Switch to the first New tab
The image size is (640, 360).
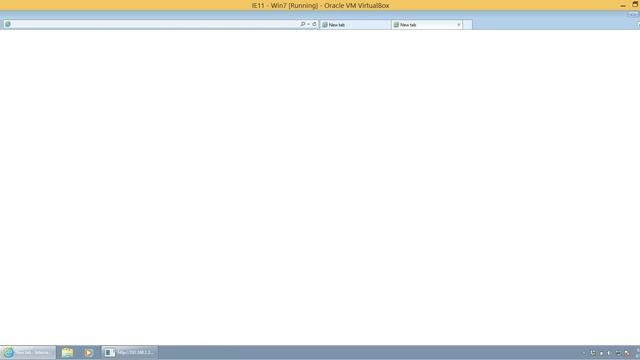tap(355, 24)
